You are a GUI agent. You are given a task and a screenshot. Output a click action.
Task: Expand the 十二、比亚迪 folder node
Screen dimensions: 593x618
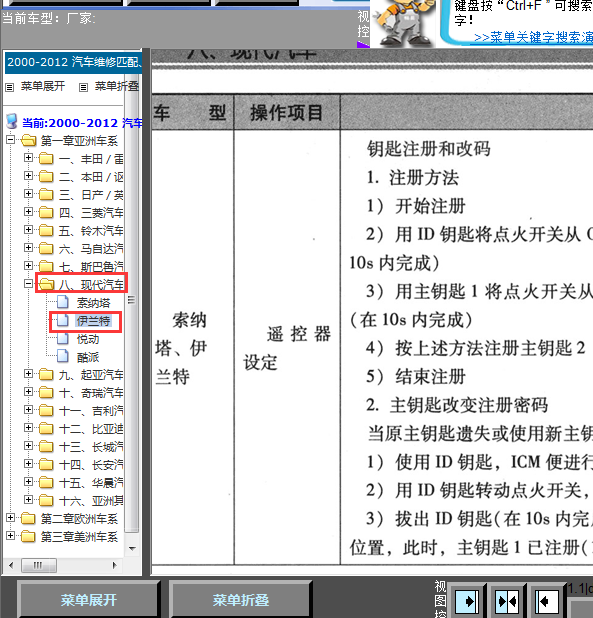coord(28,427)
